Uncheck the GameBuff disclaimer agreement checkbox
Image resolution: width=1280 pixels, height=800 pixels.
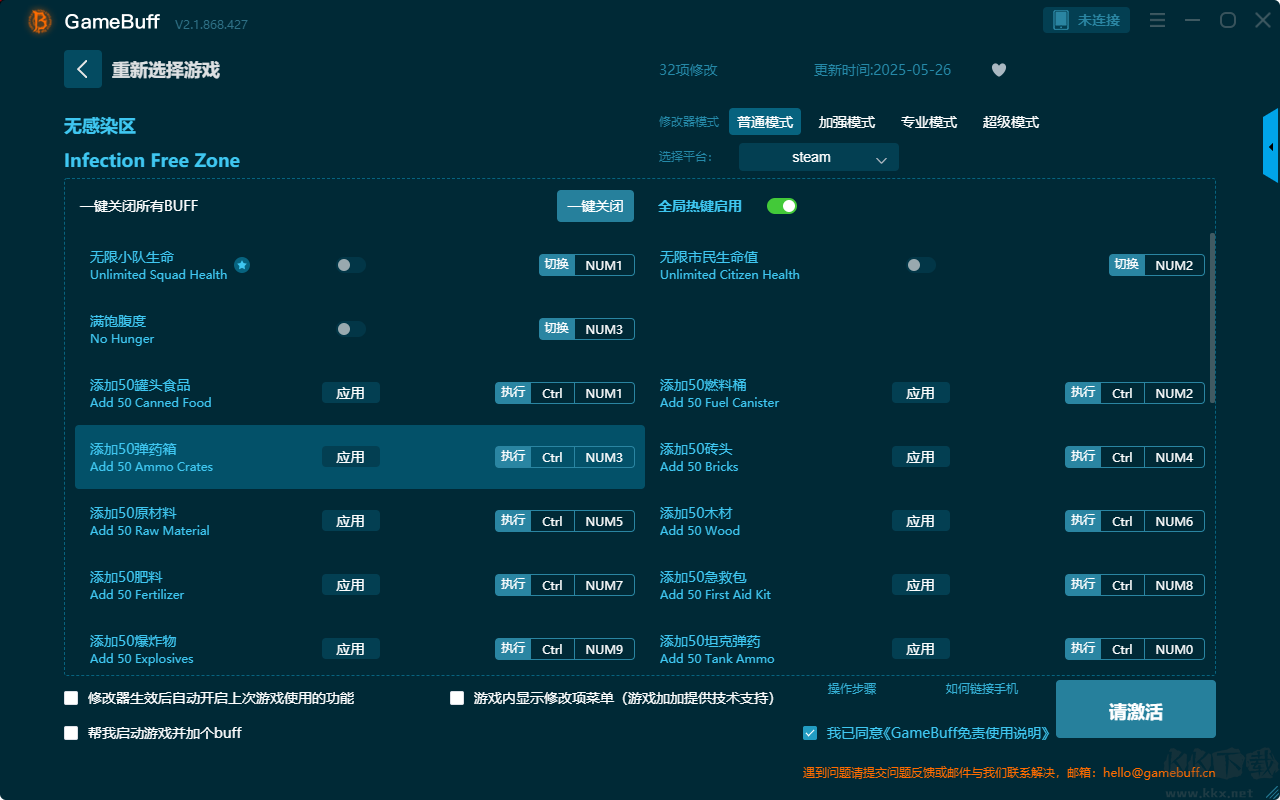(x=810, y=733)
